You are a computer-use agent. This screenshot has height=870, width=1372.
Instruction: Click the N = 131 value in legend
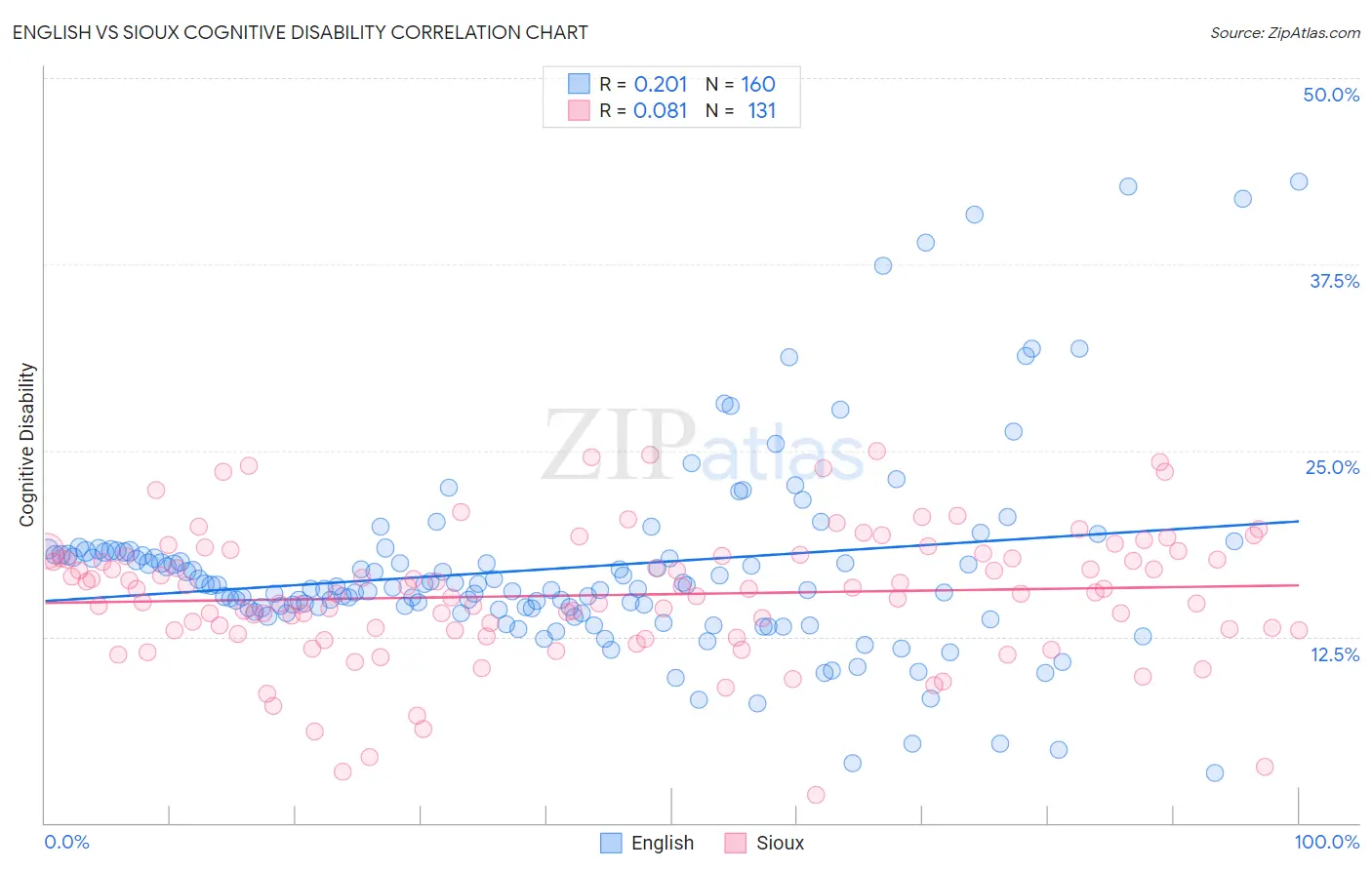click(x=741, y=110)
